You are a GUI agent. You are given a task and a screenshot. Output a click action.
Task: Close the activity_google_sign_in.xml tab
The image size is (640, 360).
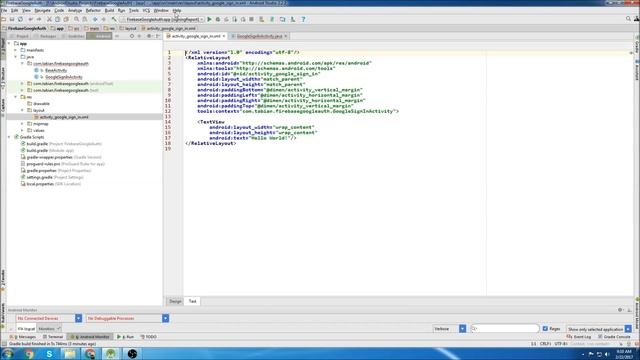click(x=224, y=36)
